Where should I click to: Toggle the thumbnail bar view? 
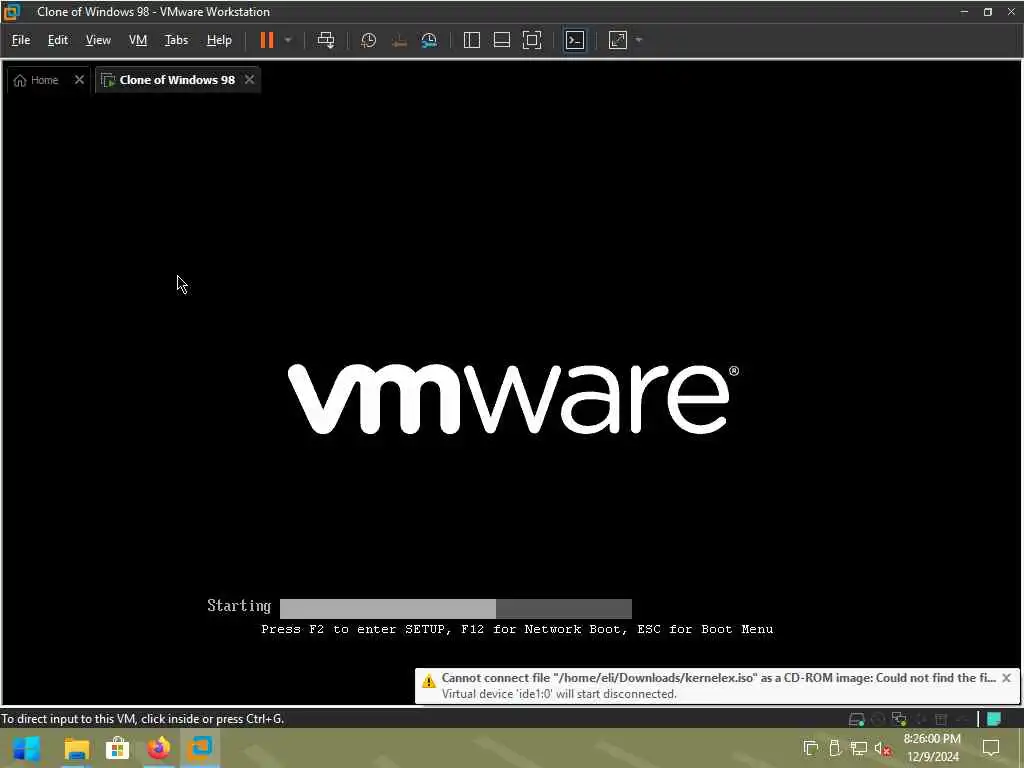click(502, 40)
